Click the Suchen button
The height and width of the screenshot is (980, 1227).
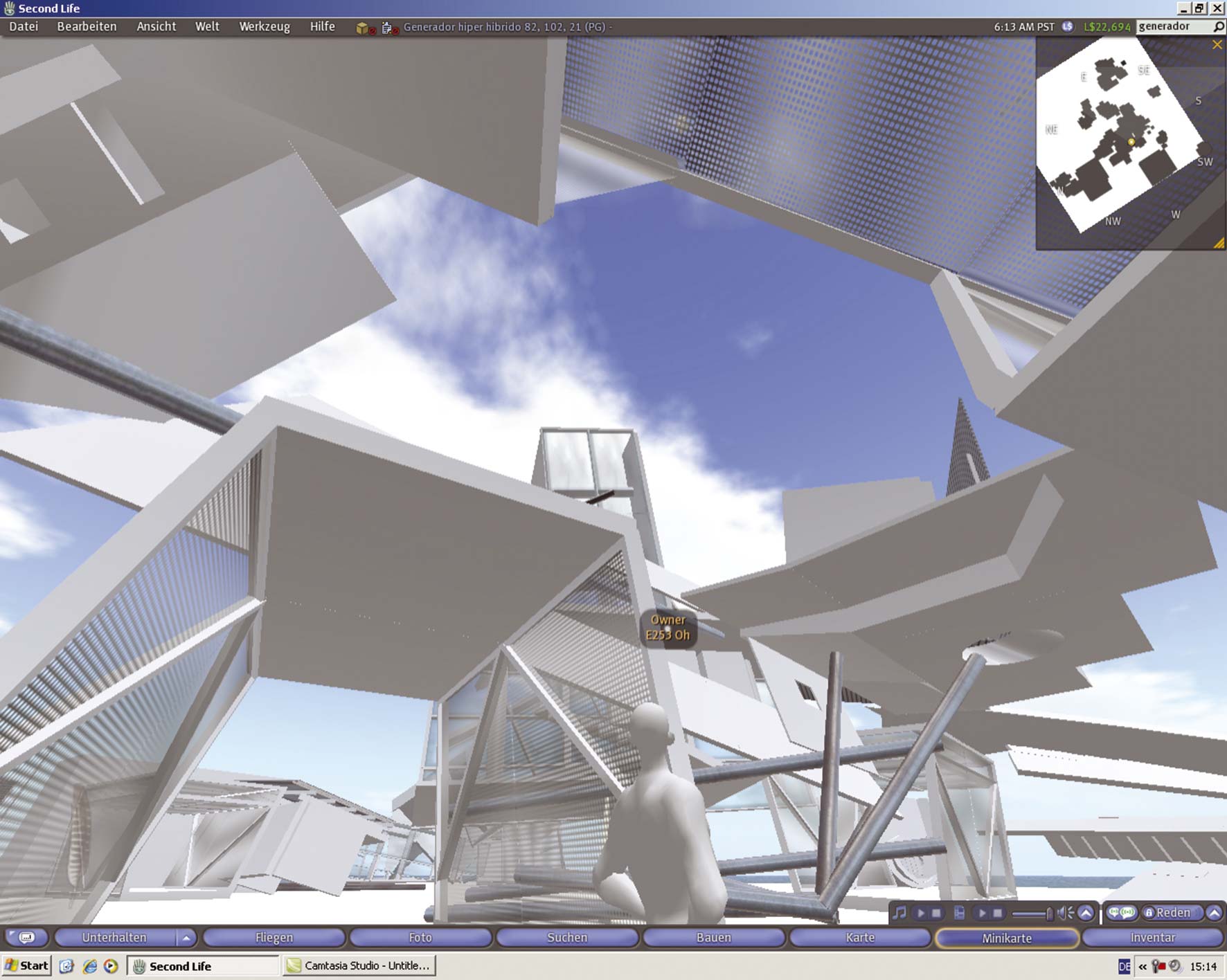567,938
